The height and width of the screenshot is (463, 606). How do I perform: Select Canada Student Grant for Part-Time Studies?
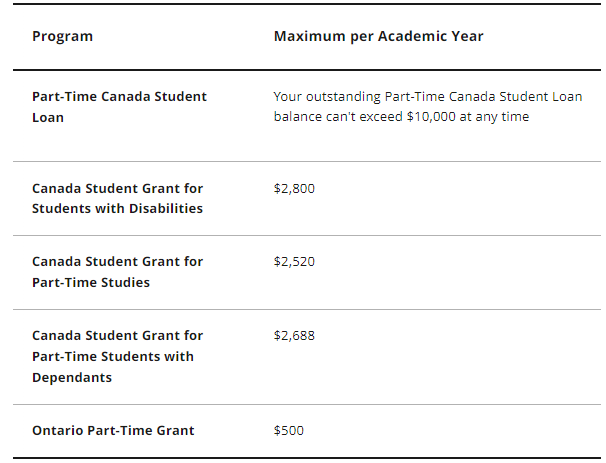117,271
